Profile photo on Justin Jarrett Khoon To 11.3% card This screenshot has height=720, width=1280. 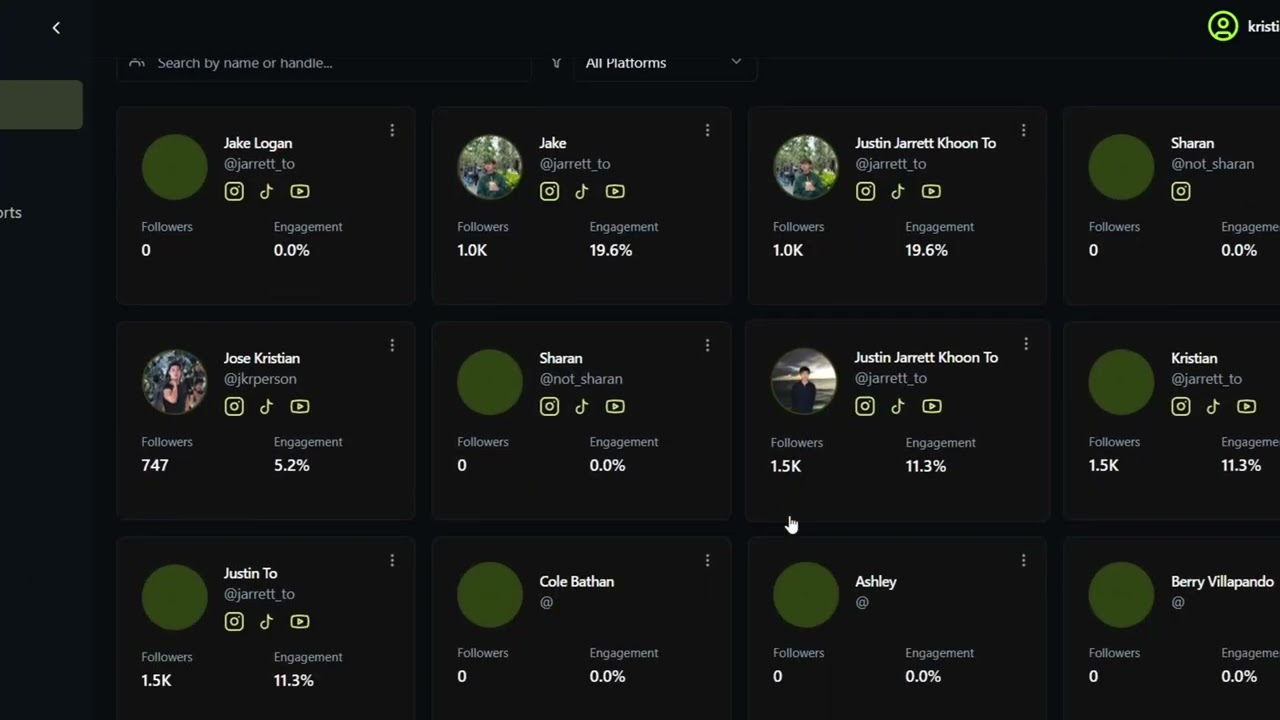pyautogui.click(x=803, y=381)
